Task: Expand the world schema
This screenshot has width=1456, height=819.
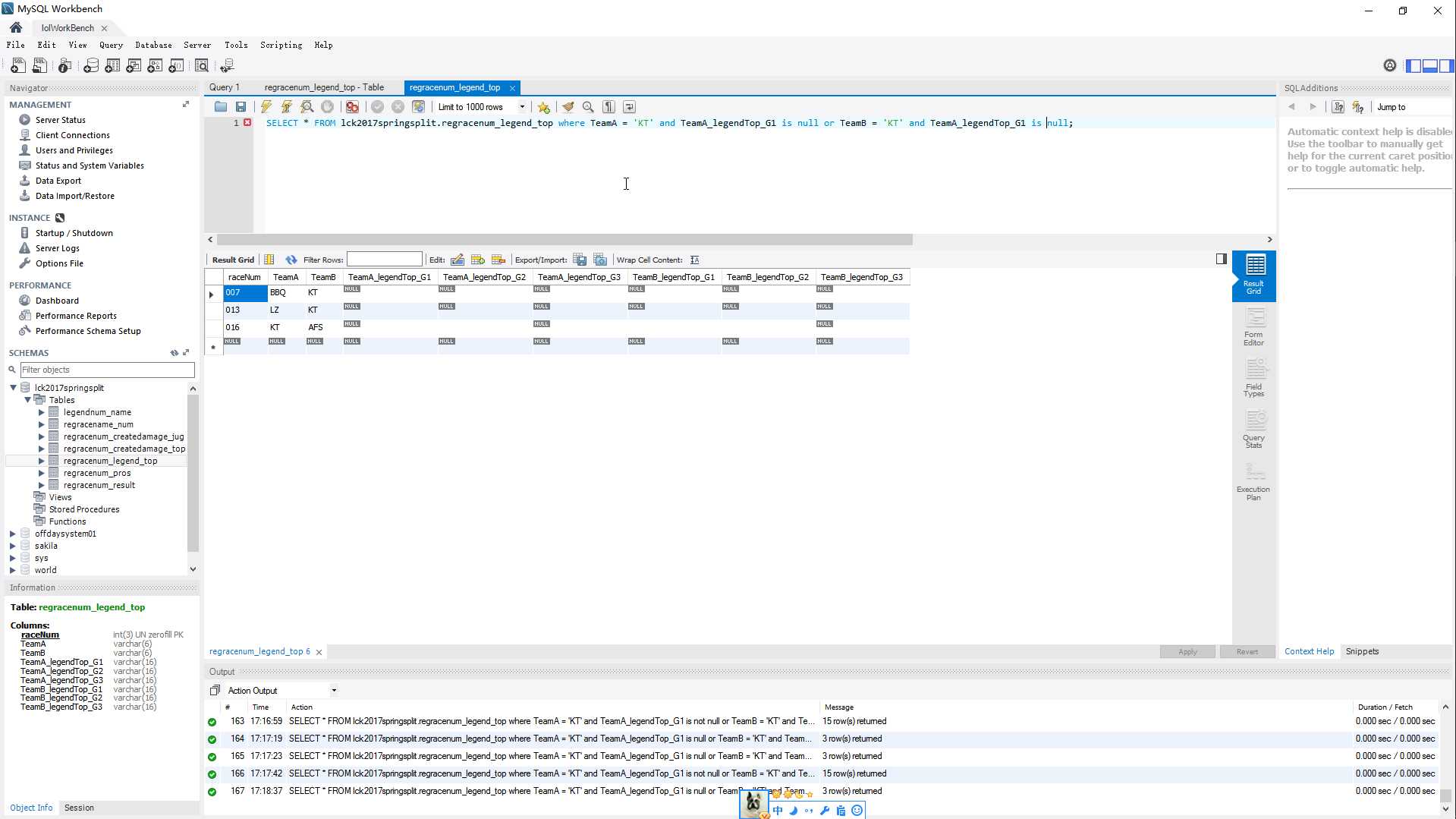Action: (x=12, y=570)
